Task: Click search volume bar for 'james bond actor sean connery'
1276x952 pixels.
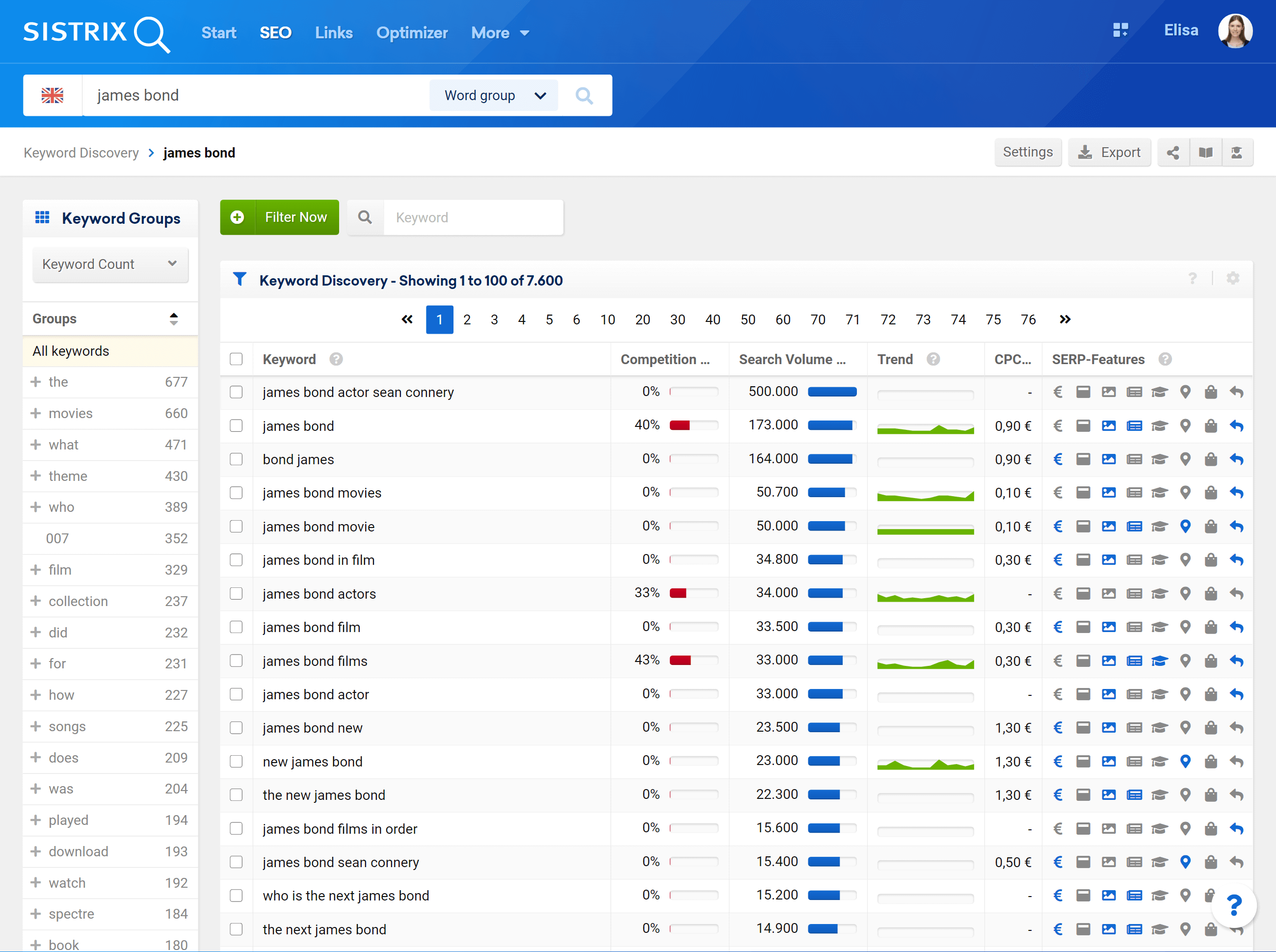Action: [832, 392]
